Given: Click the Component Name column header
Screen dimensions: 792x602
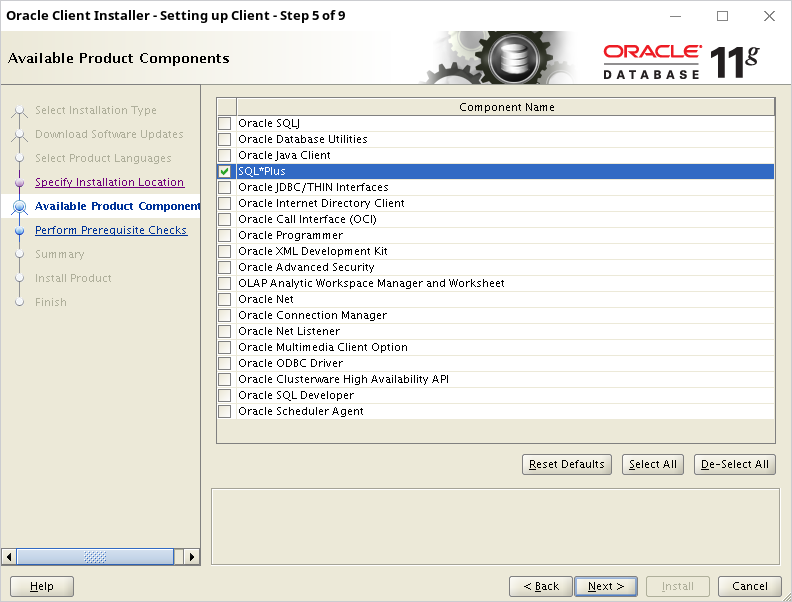Looking at the screenshot, I should 506,107.
